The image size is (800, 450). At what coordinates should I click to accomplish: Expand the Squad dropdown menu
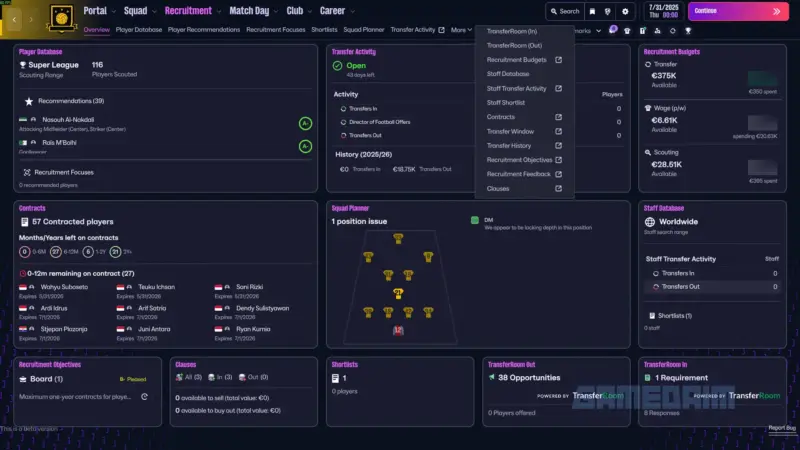[134, 11]
